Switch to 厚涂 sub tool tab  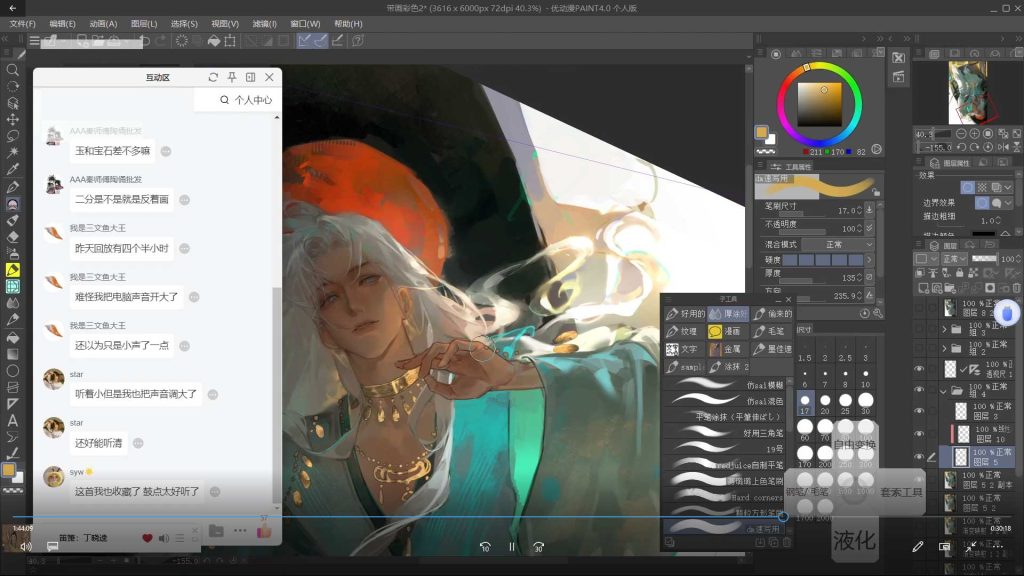click(x=728, y=314)
